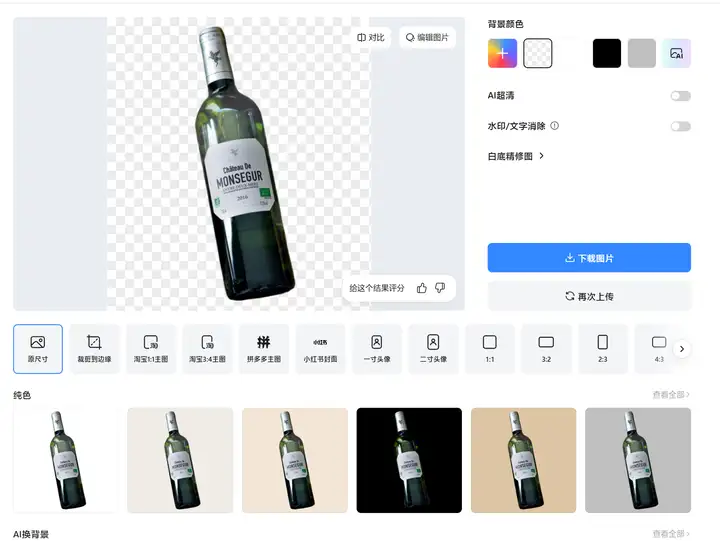Select 裁剪到边缘 crop option
The height and width of the screenshot is (541, 720).
[94, 349]
